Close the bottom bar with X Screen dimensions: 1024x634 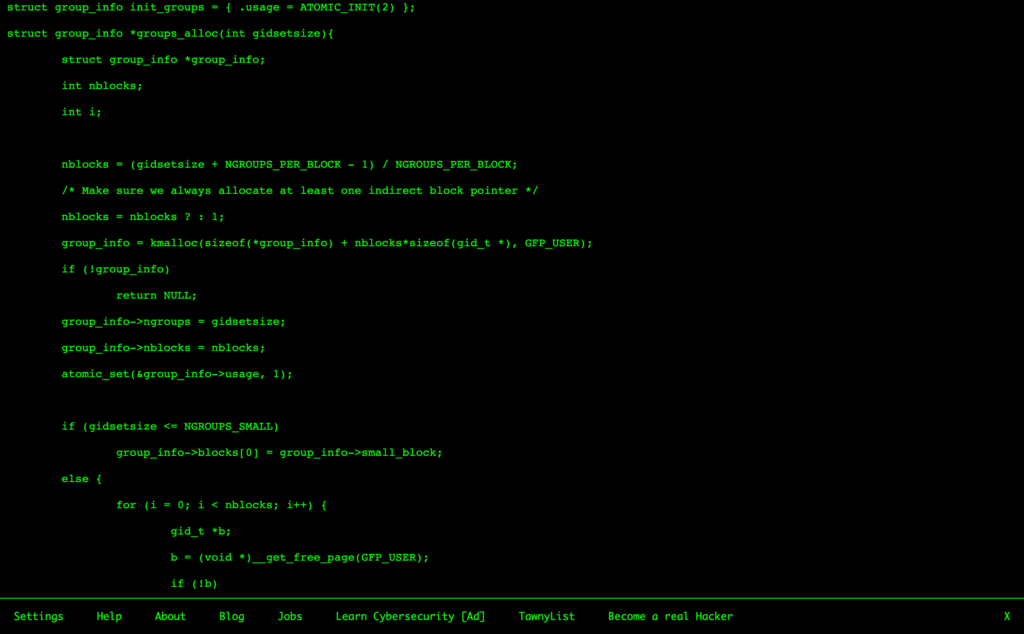1006,616
